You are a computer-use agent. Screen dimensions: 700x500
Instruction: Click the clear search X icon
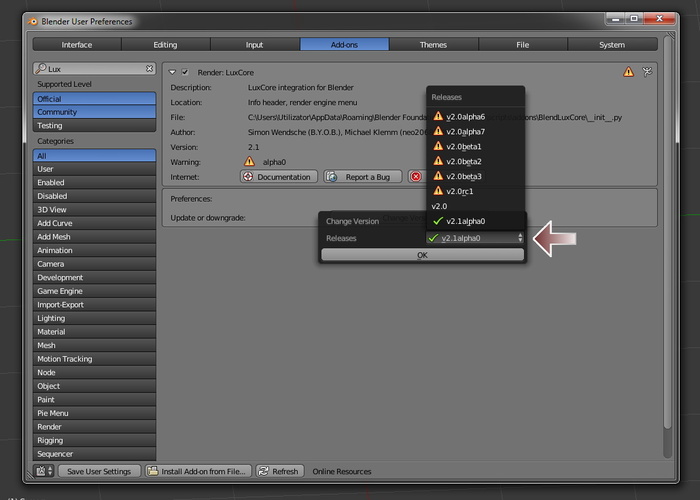coord(150,69)
